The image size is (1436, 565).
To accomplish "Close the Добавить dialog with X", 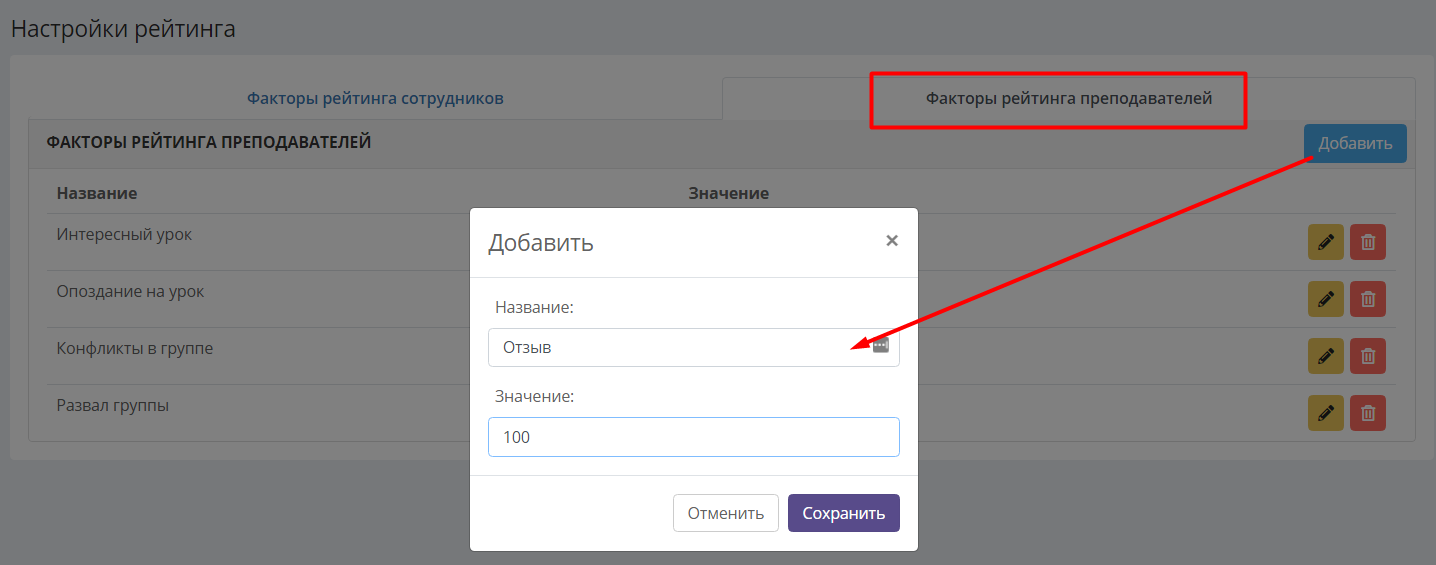I will tap(892, 240).
